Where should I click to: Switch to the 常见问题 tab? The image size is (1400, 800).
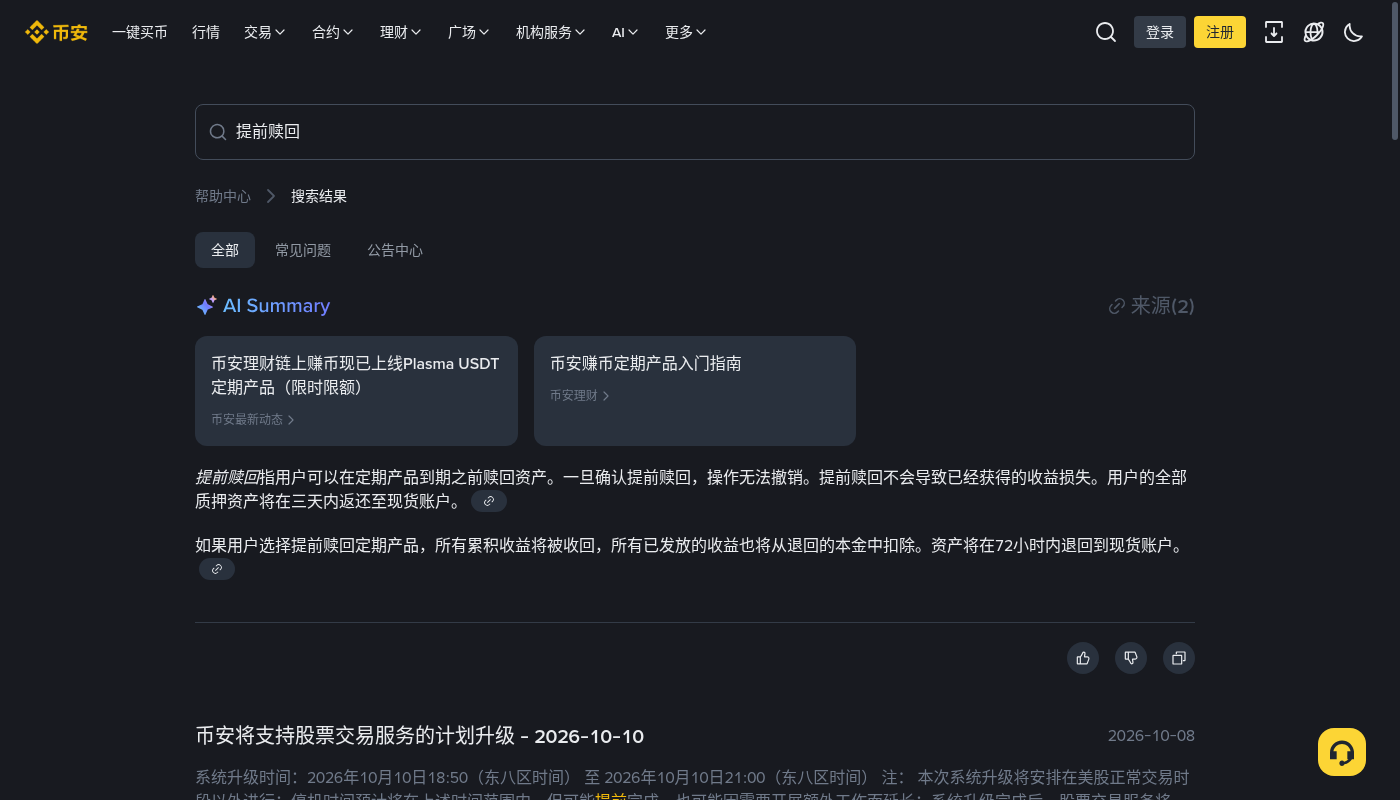(303, 250)
